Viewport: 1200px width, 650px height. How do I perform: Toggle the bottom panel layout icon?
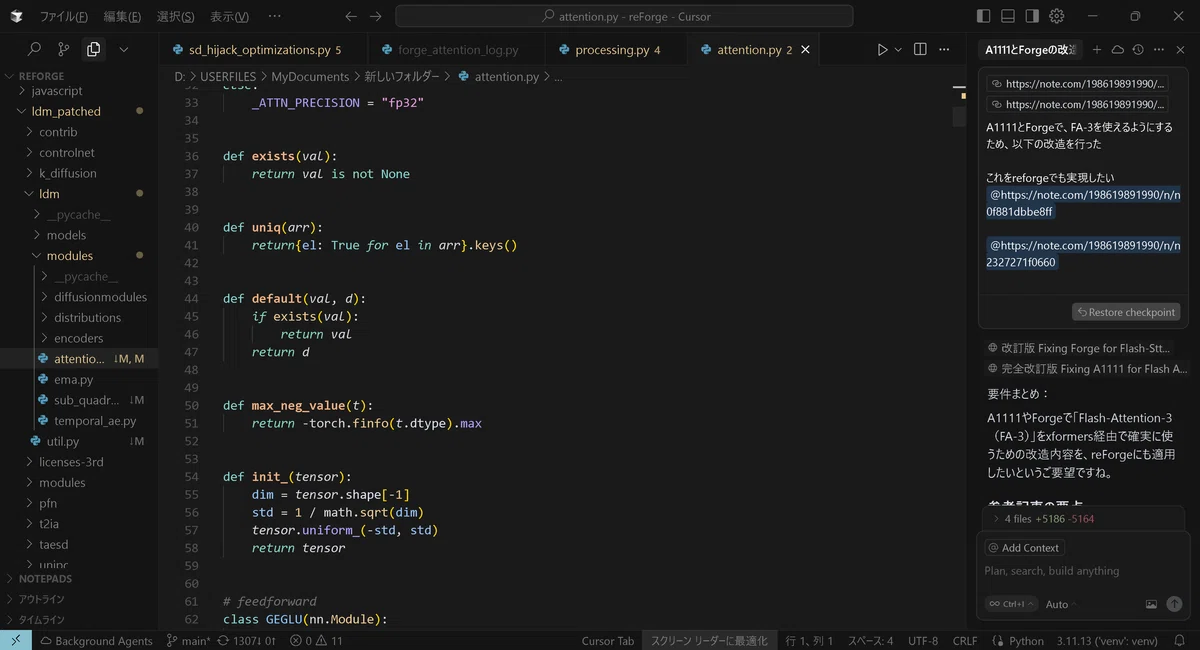(1008, 16)
